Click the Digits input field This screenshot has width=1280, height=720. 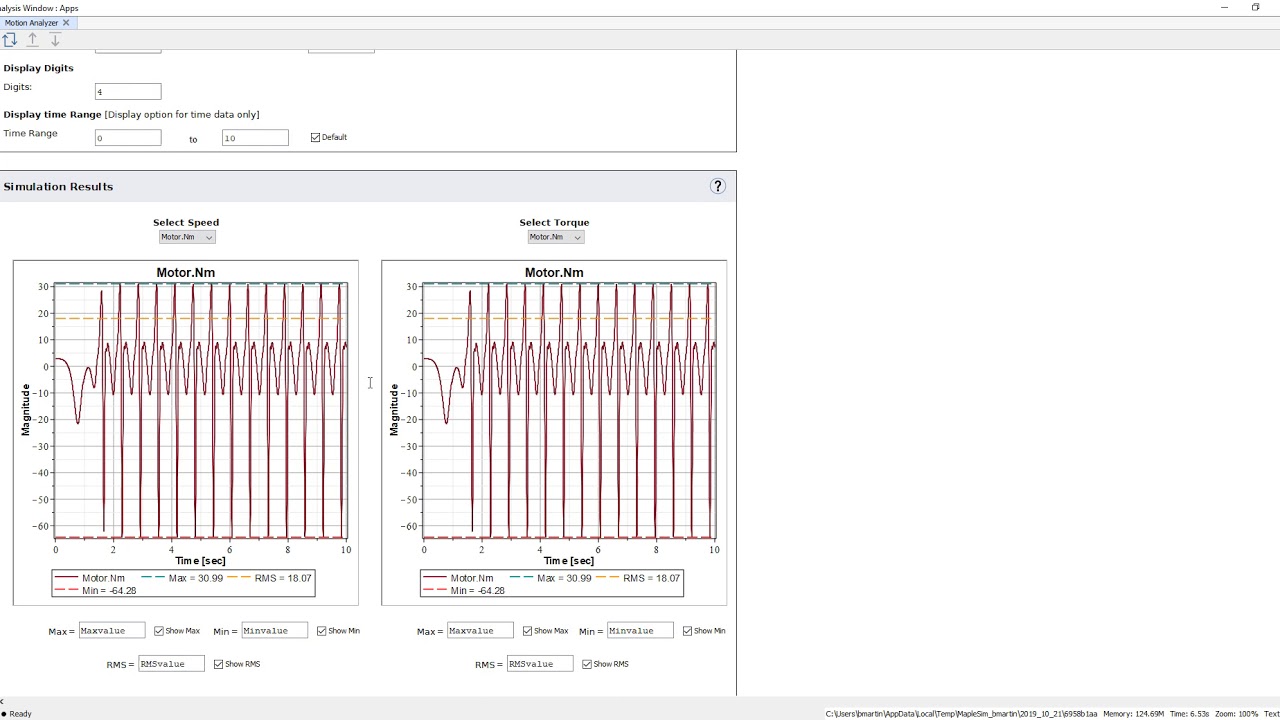(x=128, y=91)
